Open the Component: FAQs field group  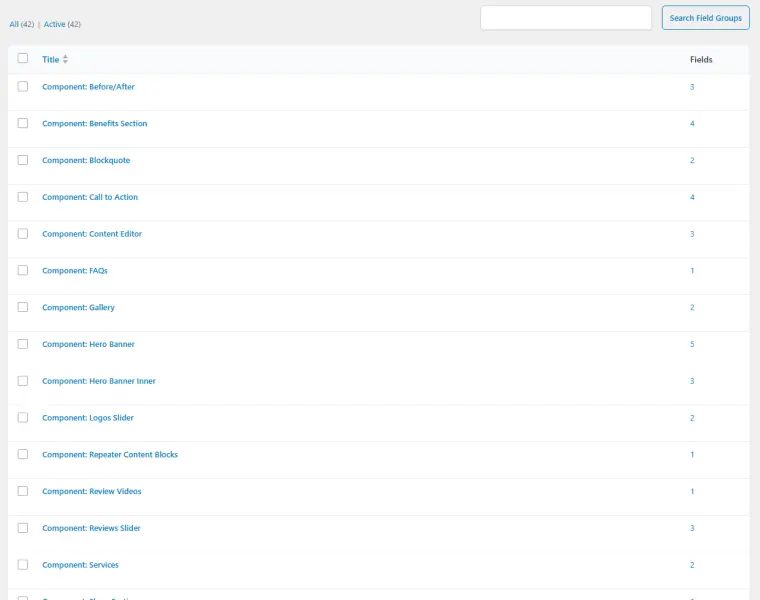click(75, 271)
